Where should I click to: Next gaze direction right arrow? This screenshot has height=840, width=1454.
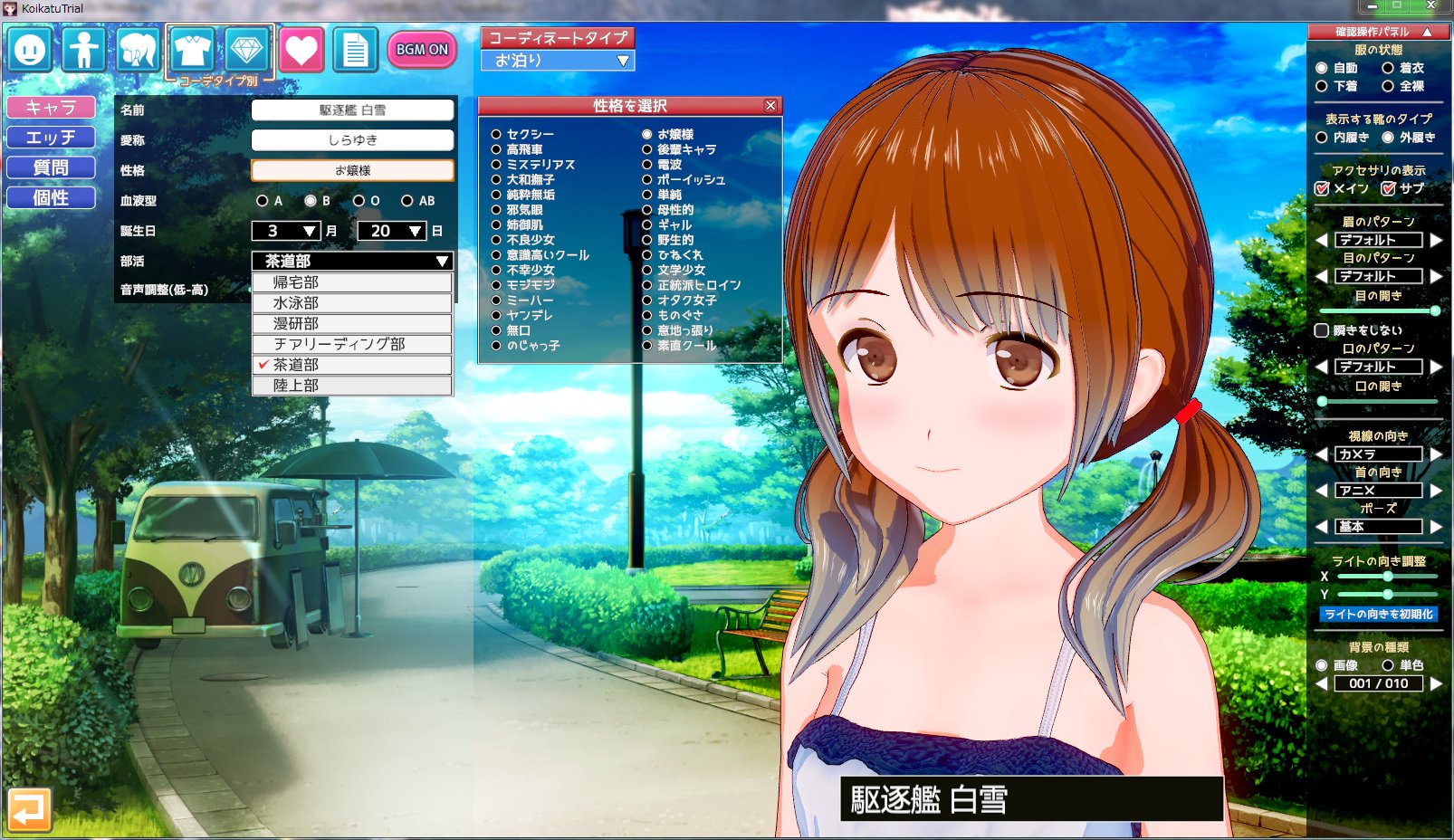(x=1436, y=454)
